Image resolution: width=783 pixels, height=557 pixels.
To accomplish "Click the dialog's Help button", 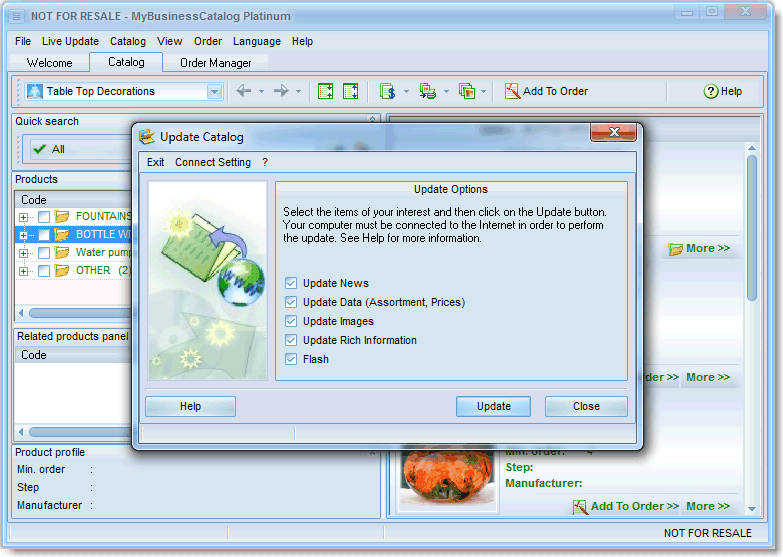I will (190, 406).
